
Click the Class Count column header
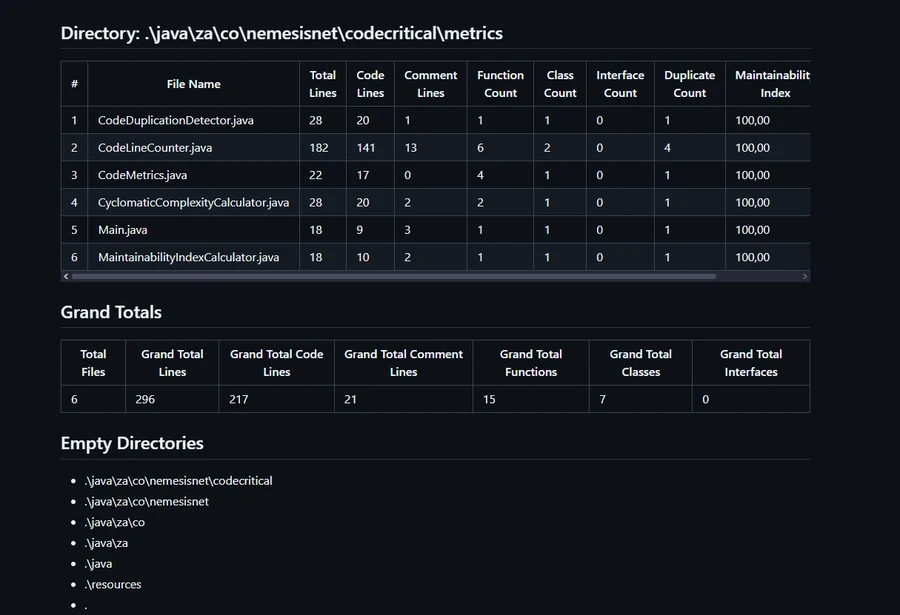point(560,84)
